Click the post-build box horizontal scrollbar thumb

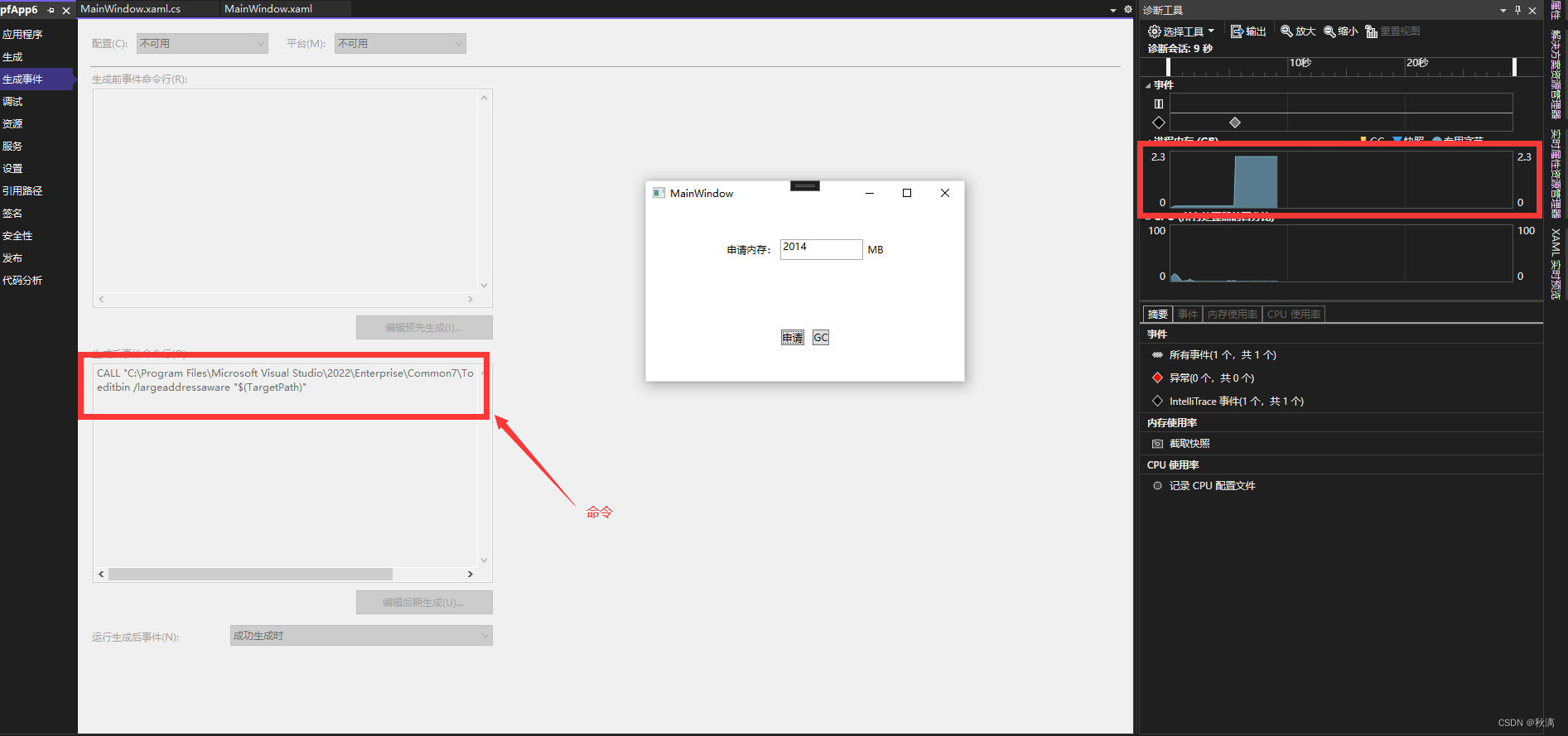pyautogui.click(x=250, y=574)
